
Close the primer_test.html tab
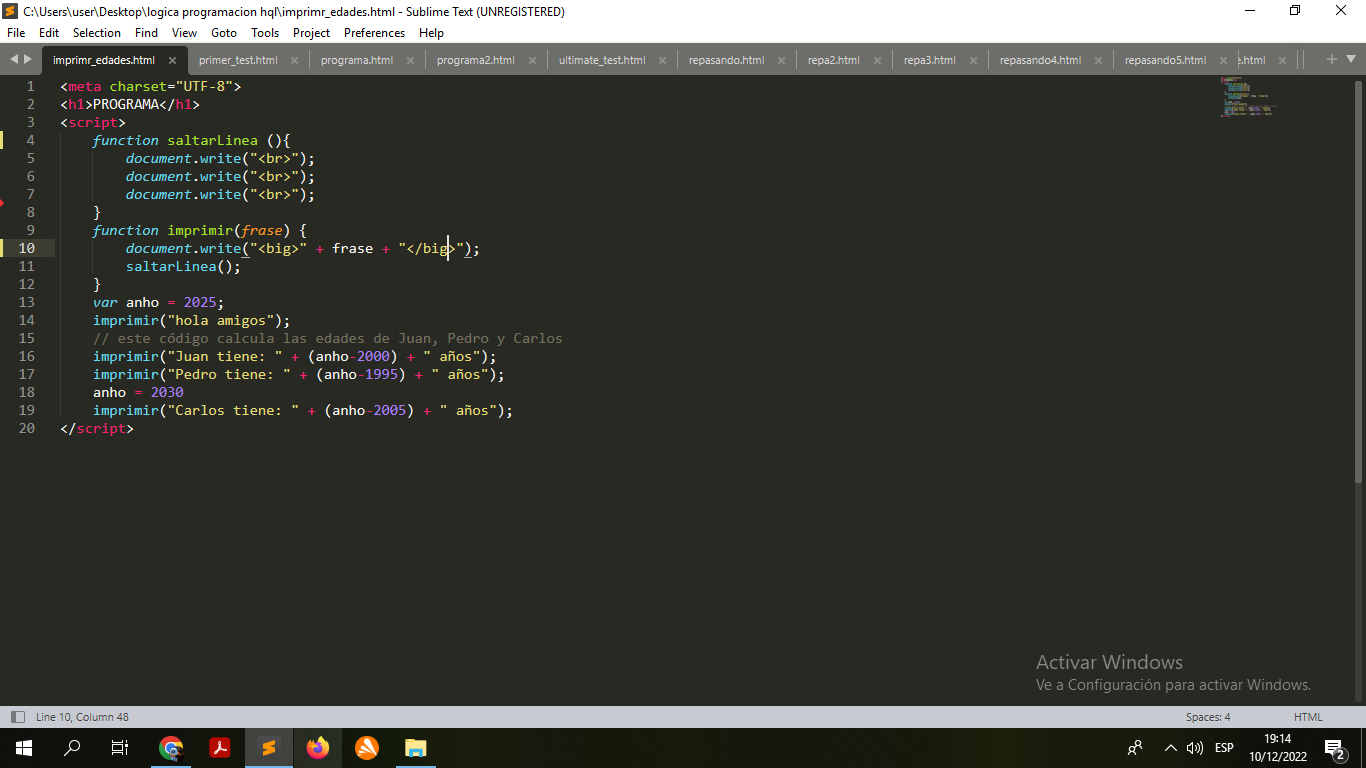(294, 60)
